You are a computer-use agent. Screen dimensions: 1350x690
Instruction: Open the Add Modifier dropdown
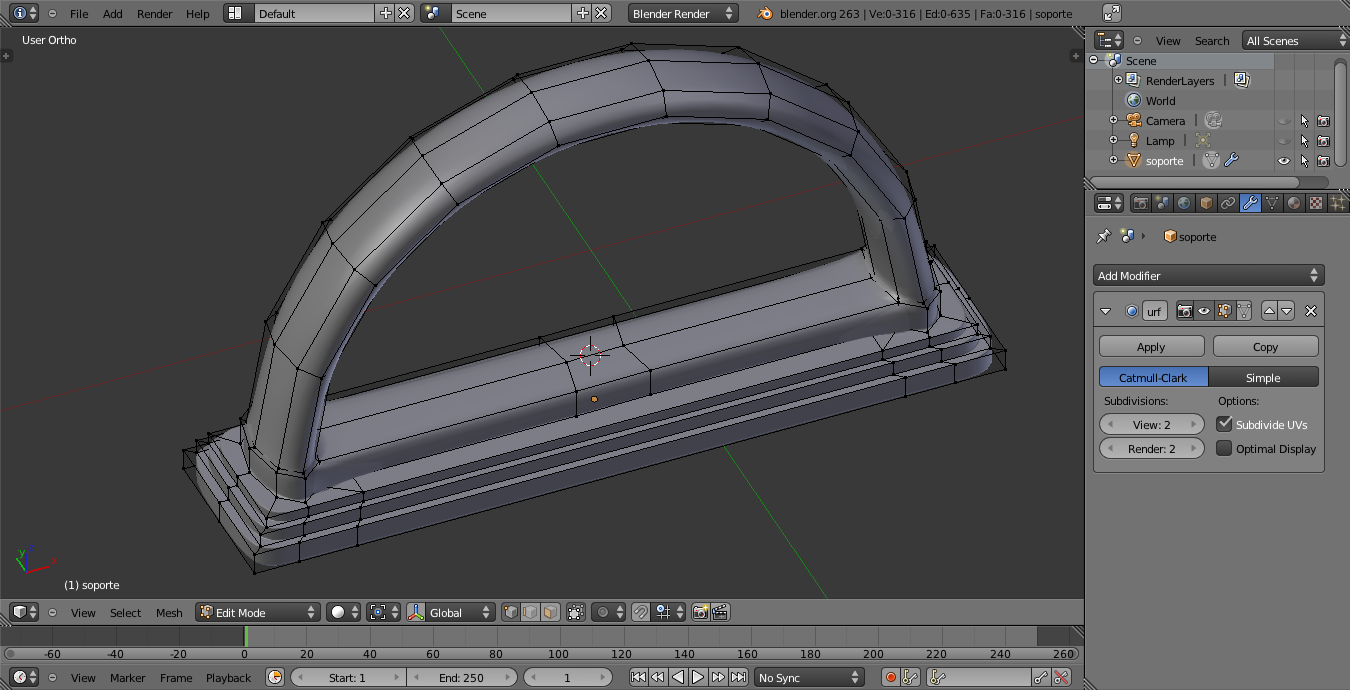click(1208, 275)
